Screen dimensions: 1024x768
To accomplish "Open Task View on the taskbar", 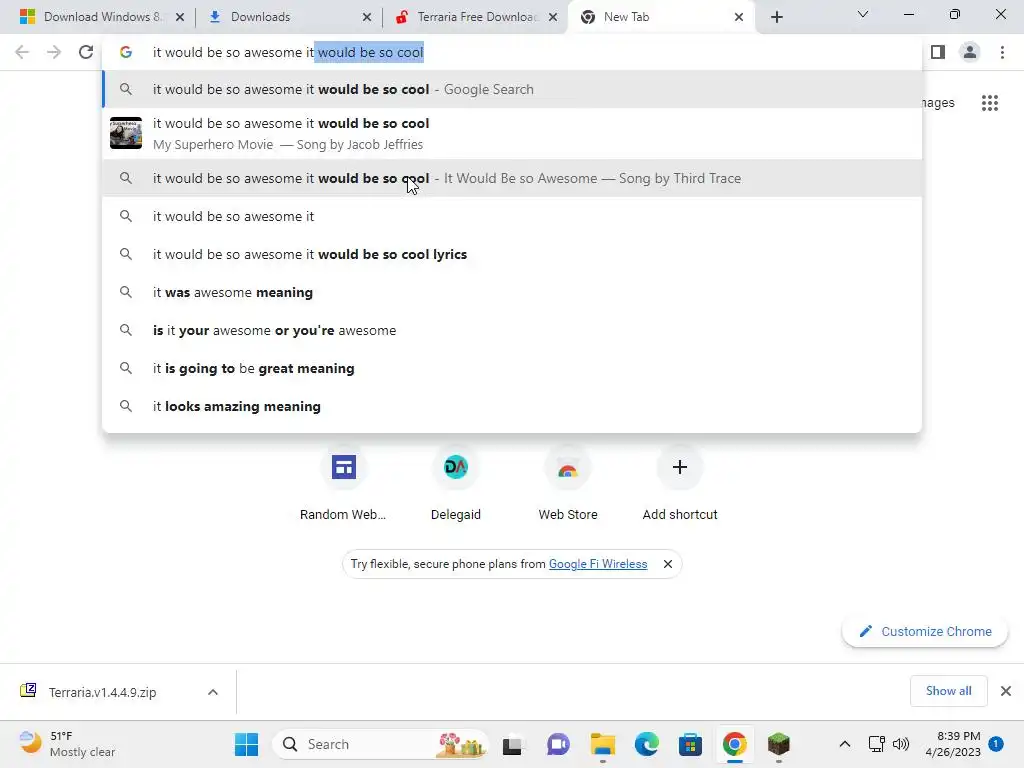I will tap(513, 744).
